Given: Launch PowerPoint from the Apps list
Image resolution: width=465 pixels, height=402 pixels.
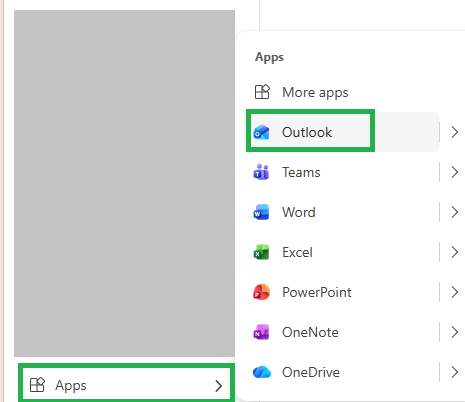Looking at the screenshot, I should click(343, 292).
